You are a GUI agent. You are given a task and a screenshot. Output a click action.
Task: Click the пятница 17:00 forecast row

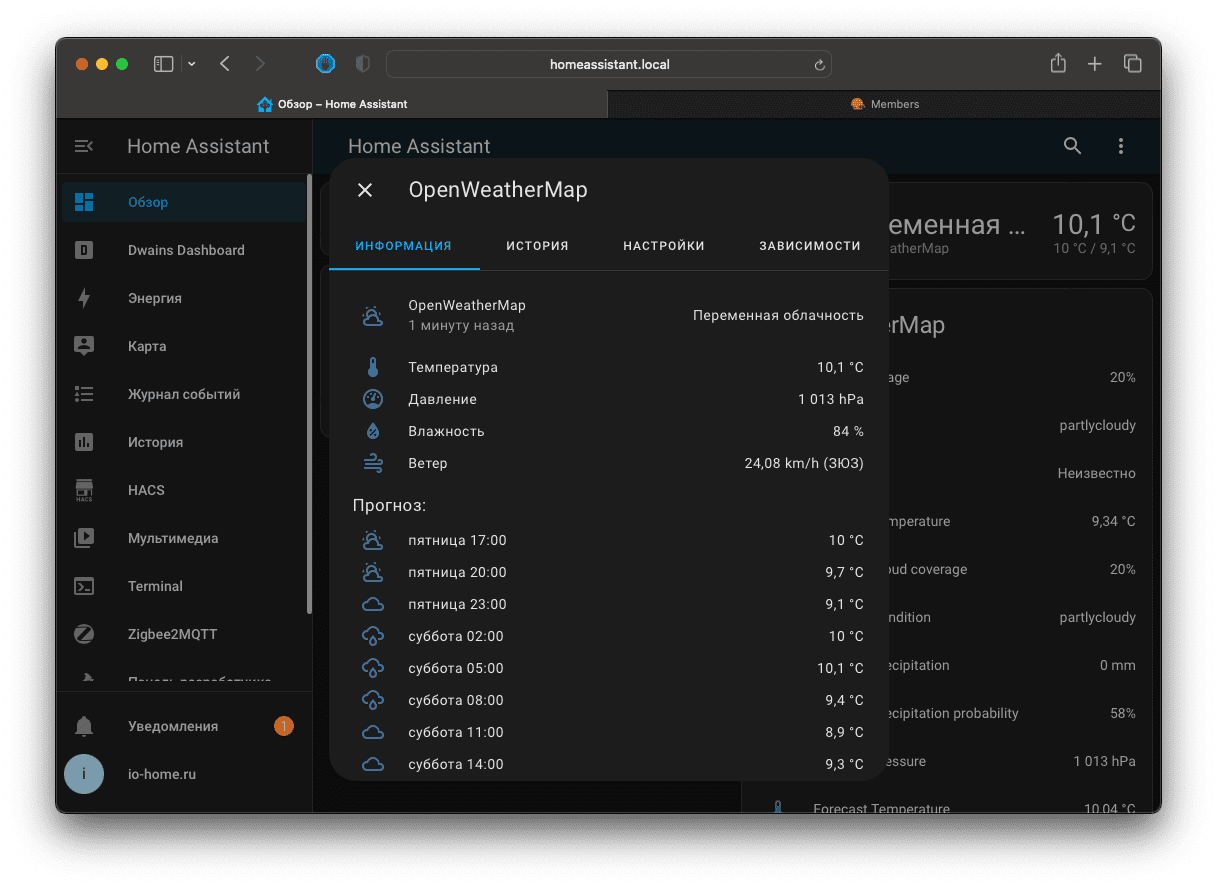608,540
